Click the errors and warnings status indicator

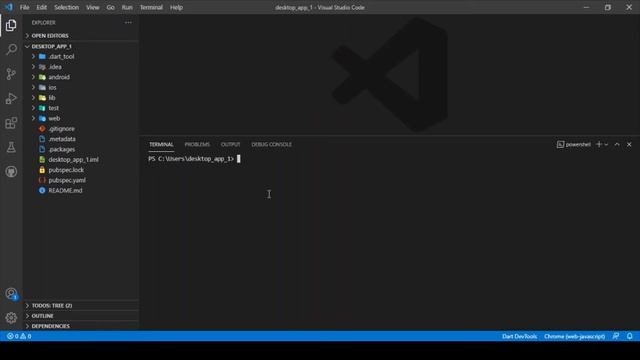coord(19,336)
